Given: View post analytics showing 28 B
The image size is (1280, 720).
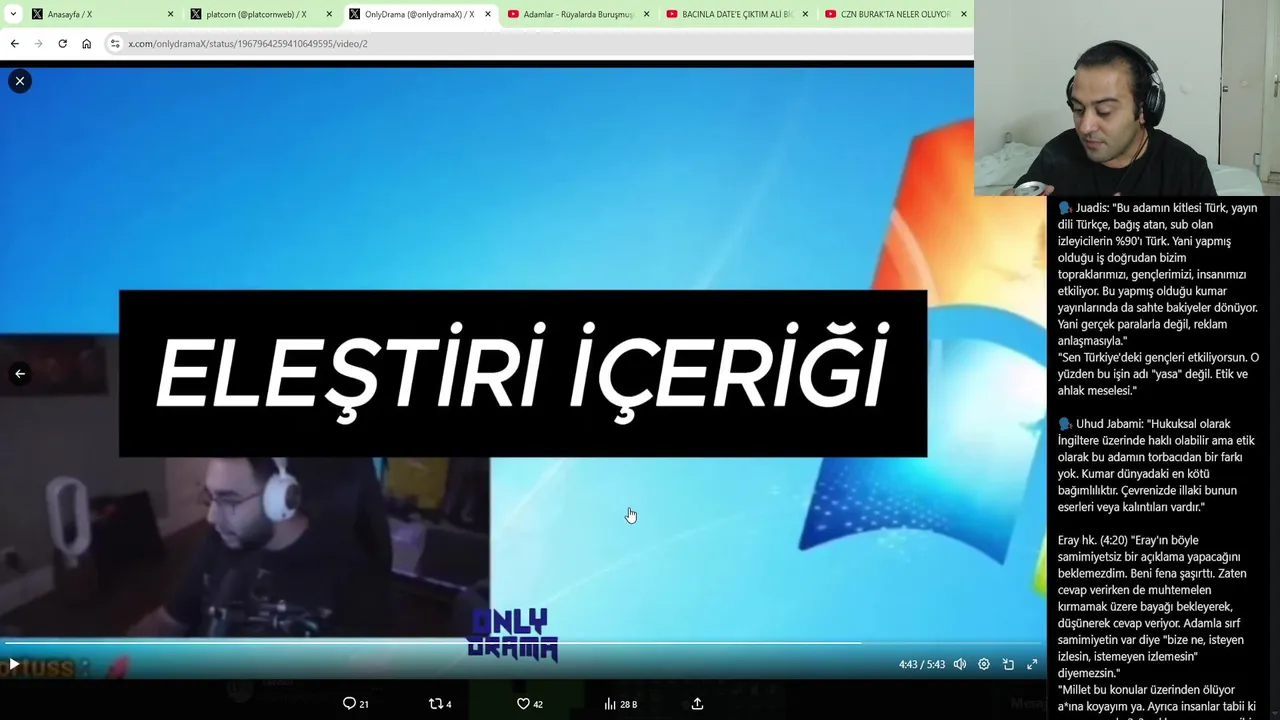Looking at the screenshot, I should click(620, 704).
